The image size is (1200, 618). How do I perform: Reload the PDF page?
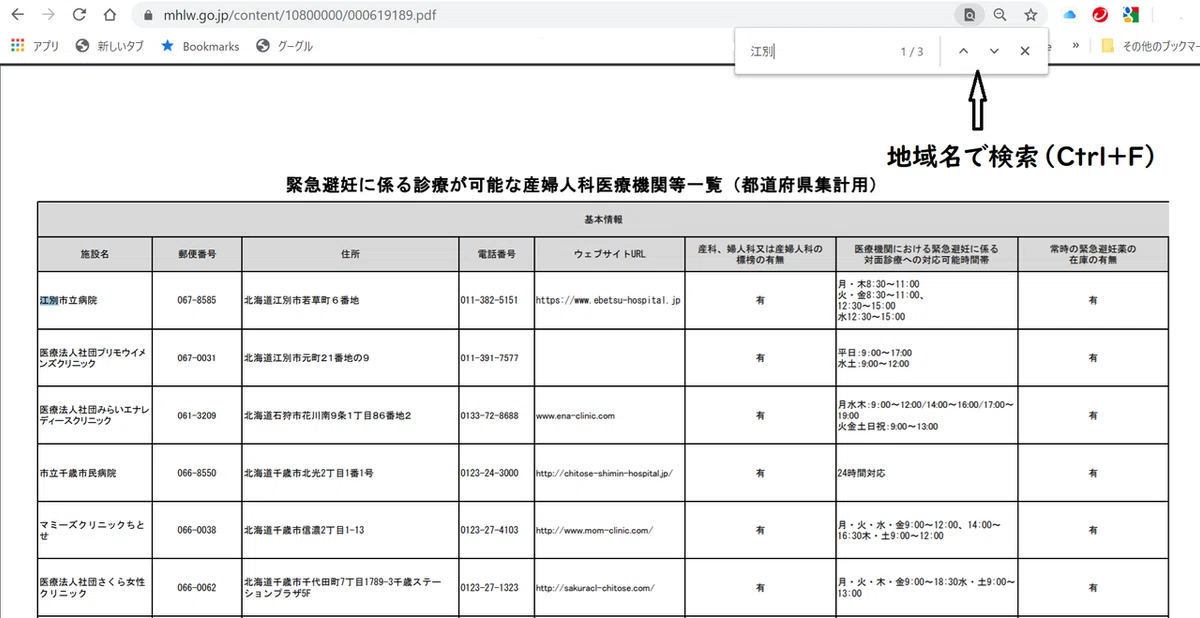click(79, 15)
